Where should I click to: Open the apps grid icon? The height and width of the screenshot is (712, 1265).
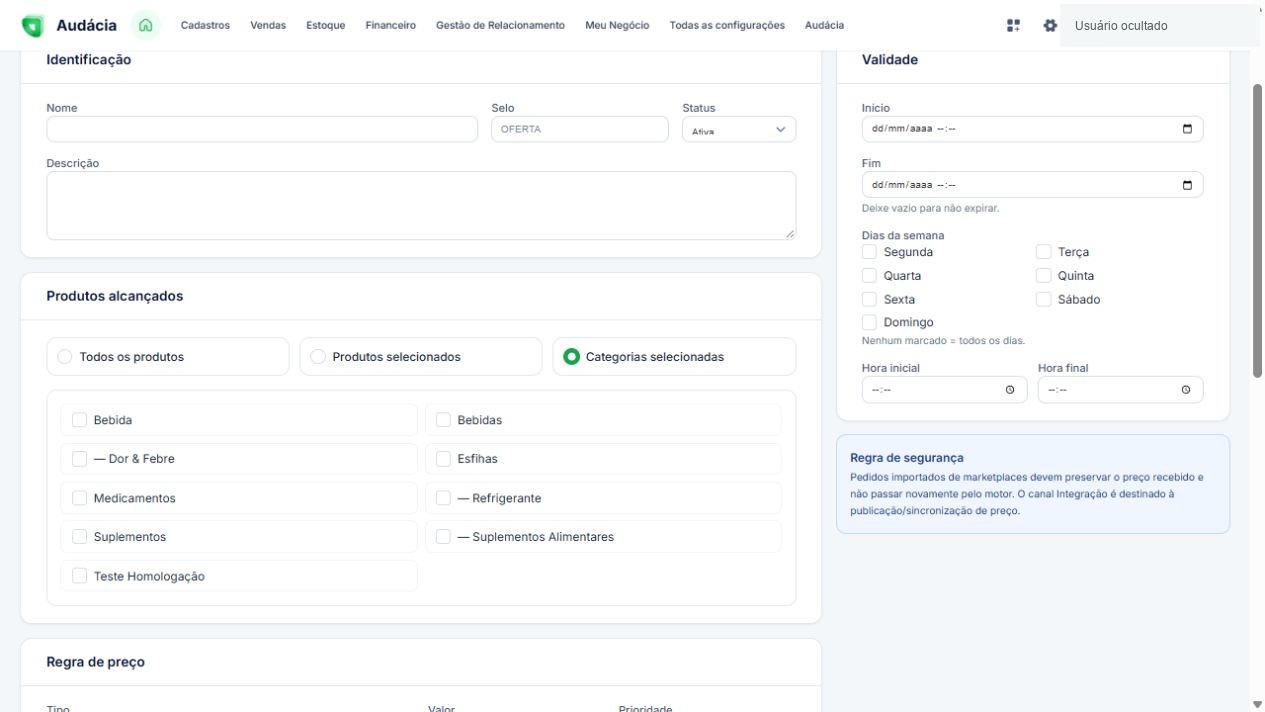point(1014,26)
